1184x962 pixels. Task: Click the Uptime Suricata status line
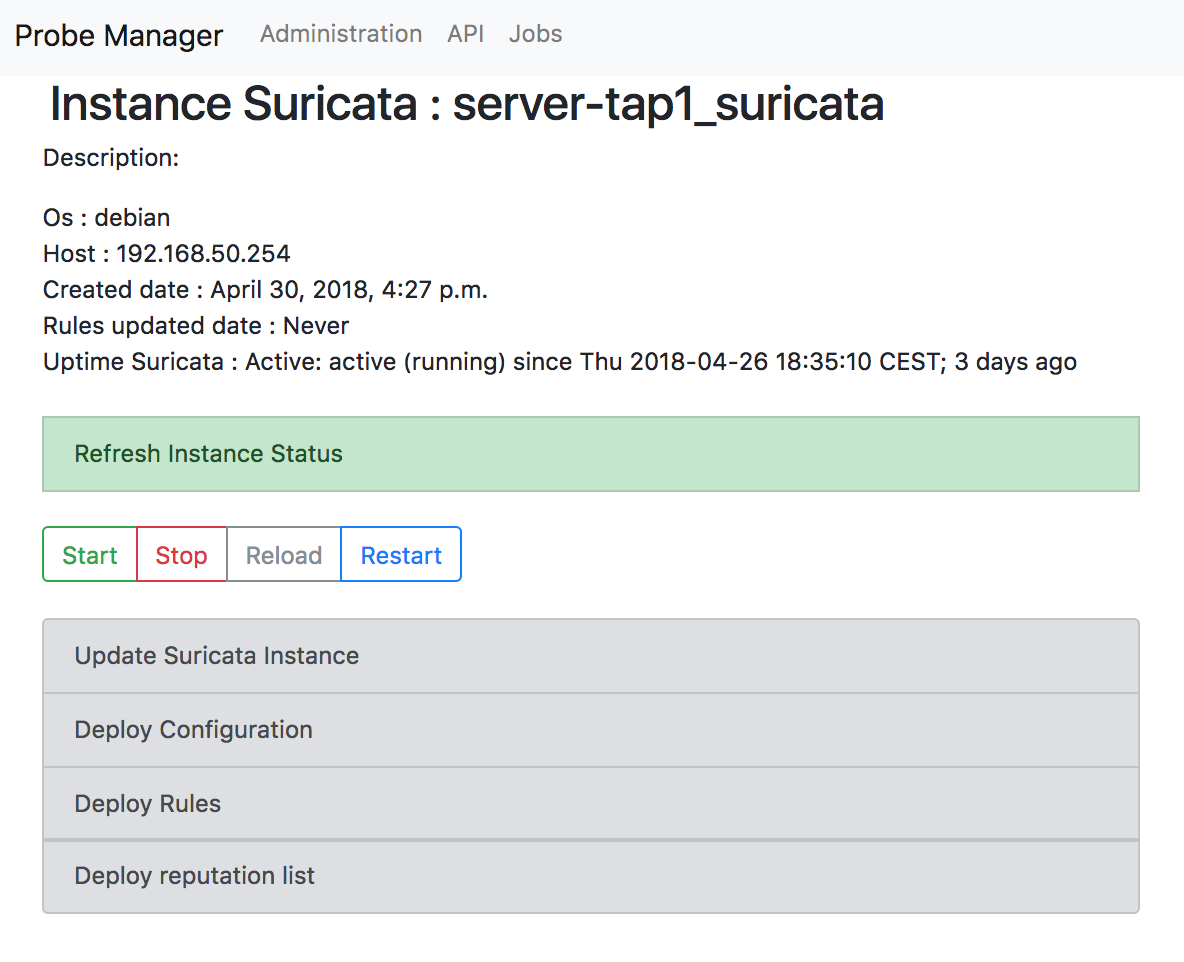pos(560,362)
